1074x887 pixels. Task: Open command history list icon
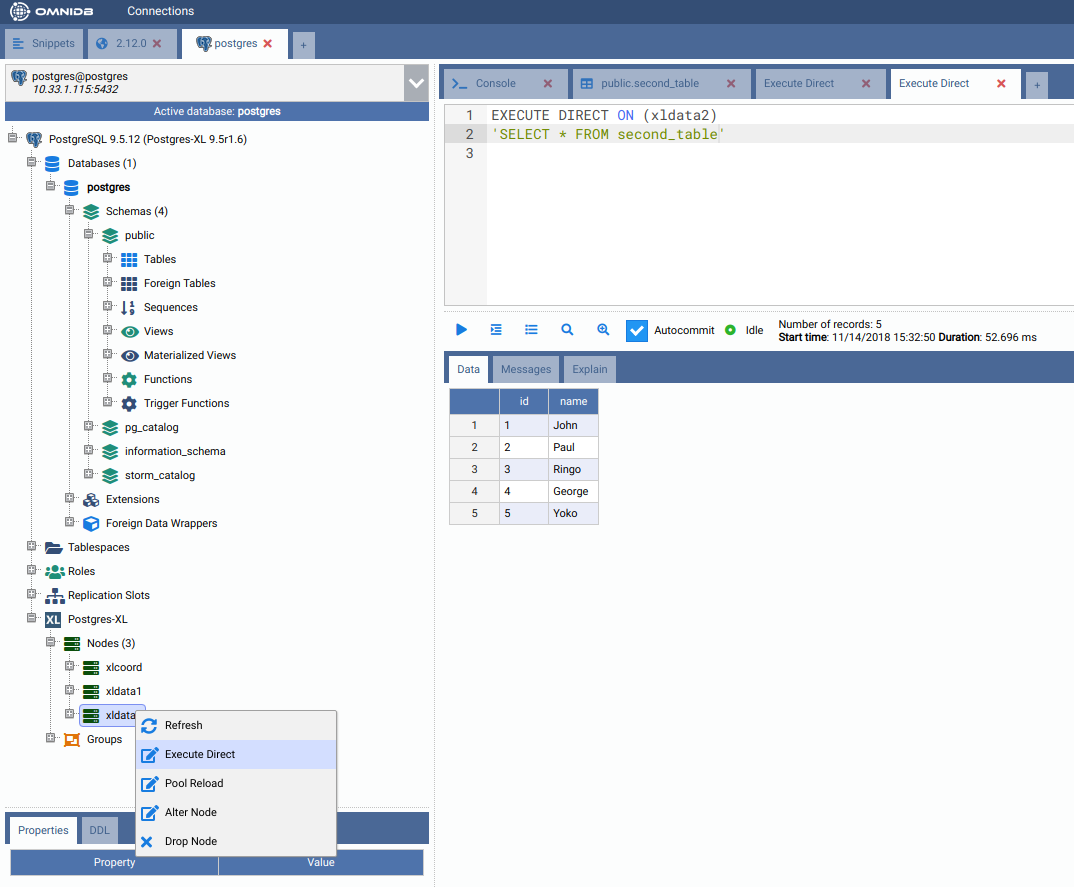click(x=531, y=330)
